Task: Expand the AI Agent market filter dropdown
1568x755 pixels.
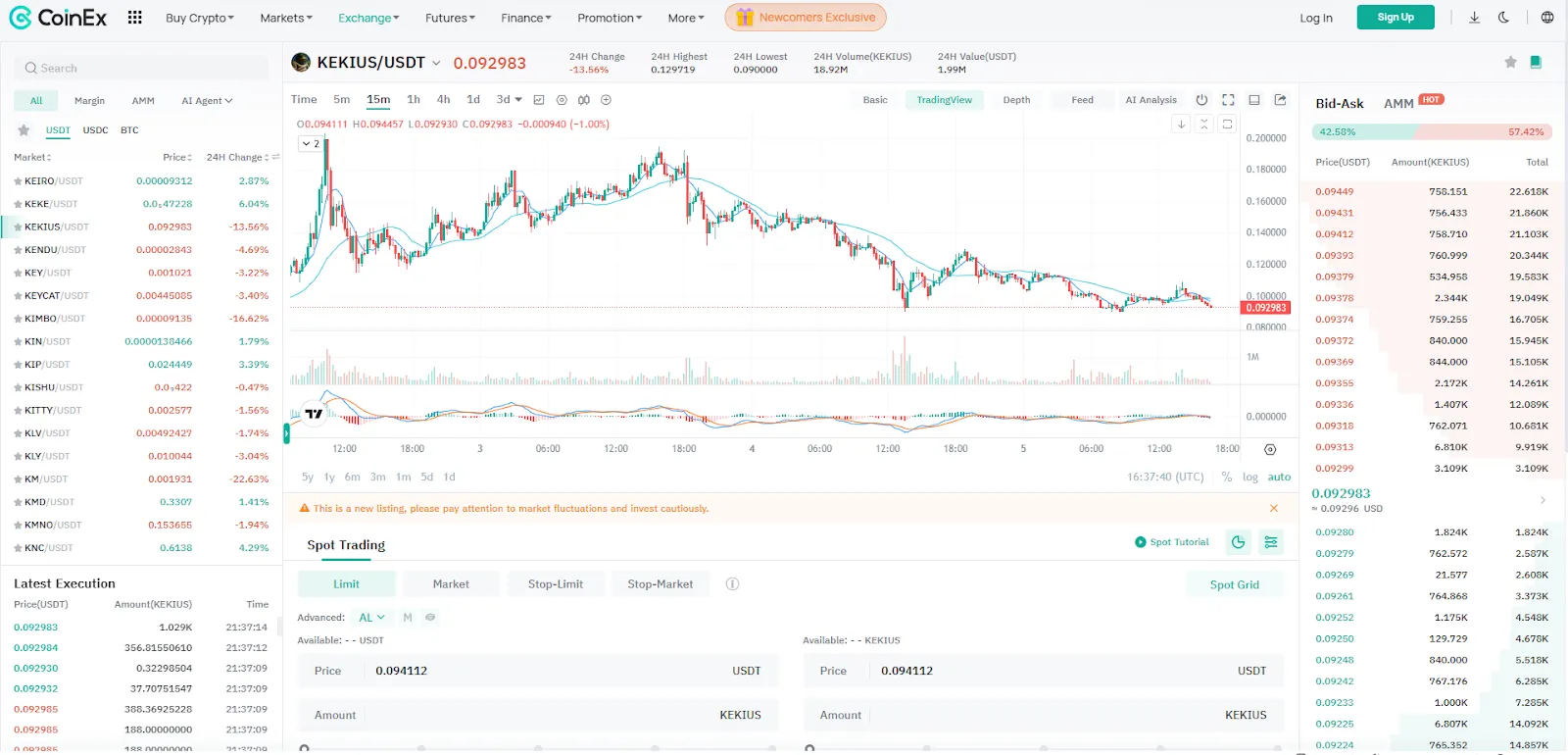Action: [207, 101]
